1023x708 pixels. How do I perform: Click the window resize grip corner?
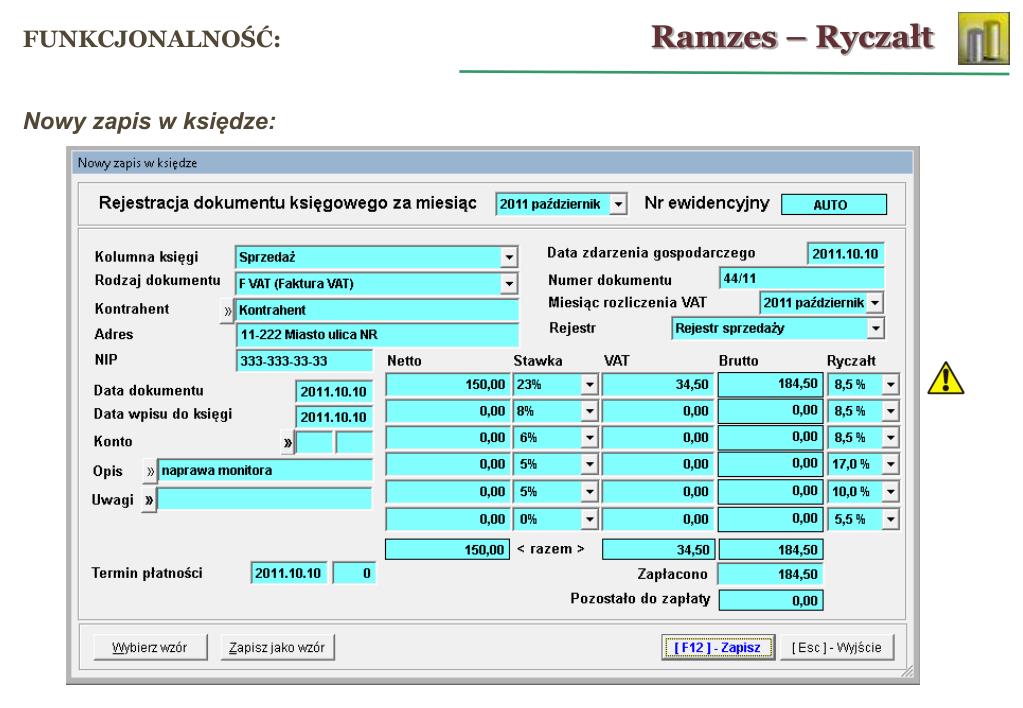[908, 672]
